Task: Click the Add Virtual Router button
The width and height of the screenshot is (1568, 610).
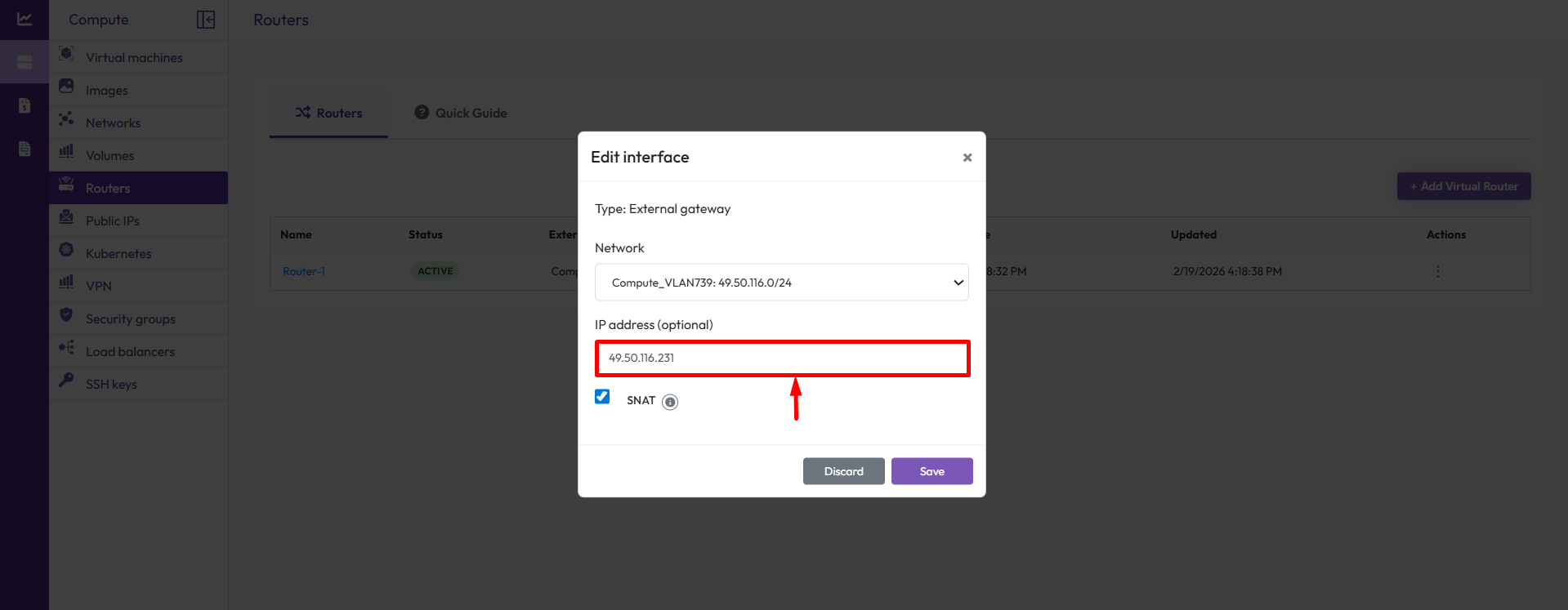Action: (1463, 186)
